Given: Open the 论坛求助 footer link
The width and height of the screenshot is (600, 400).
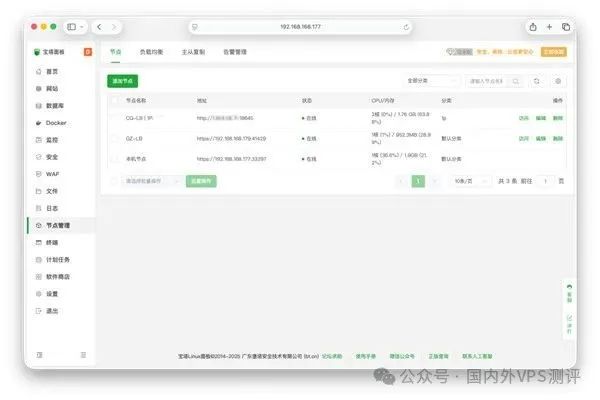Looking at the screenshot, I should point(332,356).
